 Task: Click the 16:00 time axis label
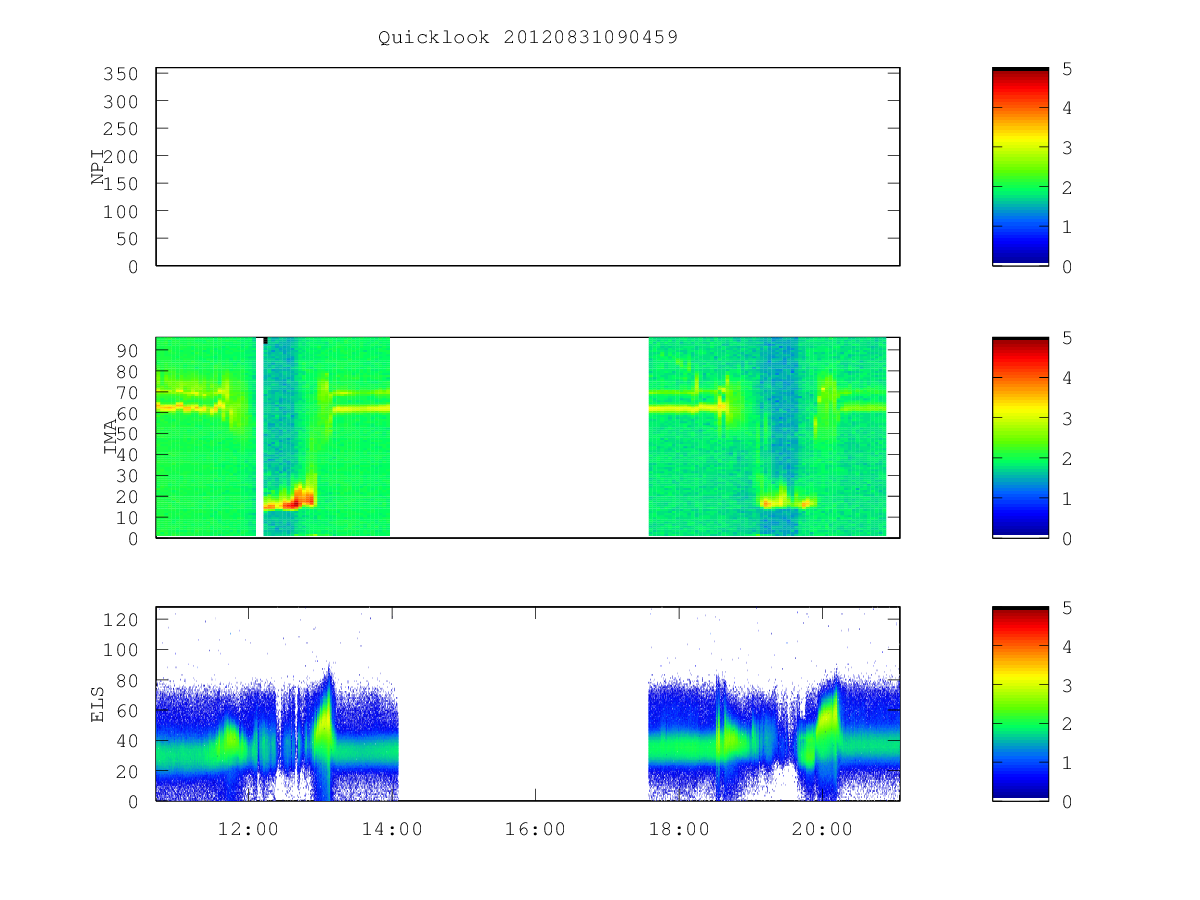coord(535,829)
